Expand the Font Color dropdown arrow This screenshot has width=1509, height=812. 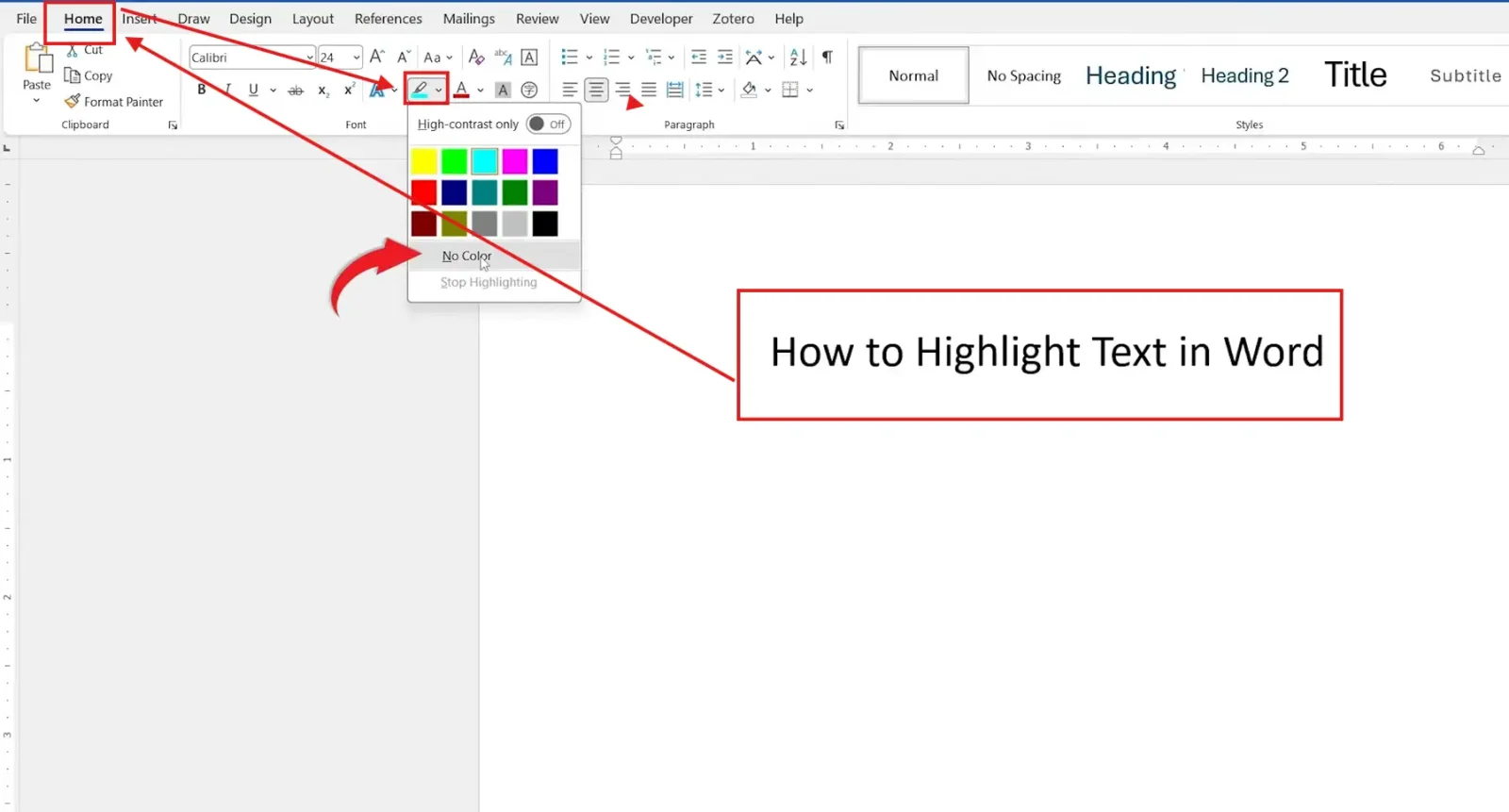[480, 91]
